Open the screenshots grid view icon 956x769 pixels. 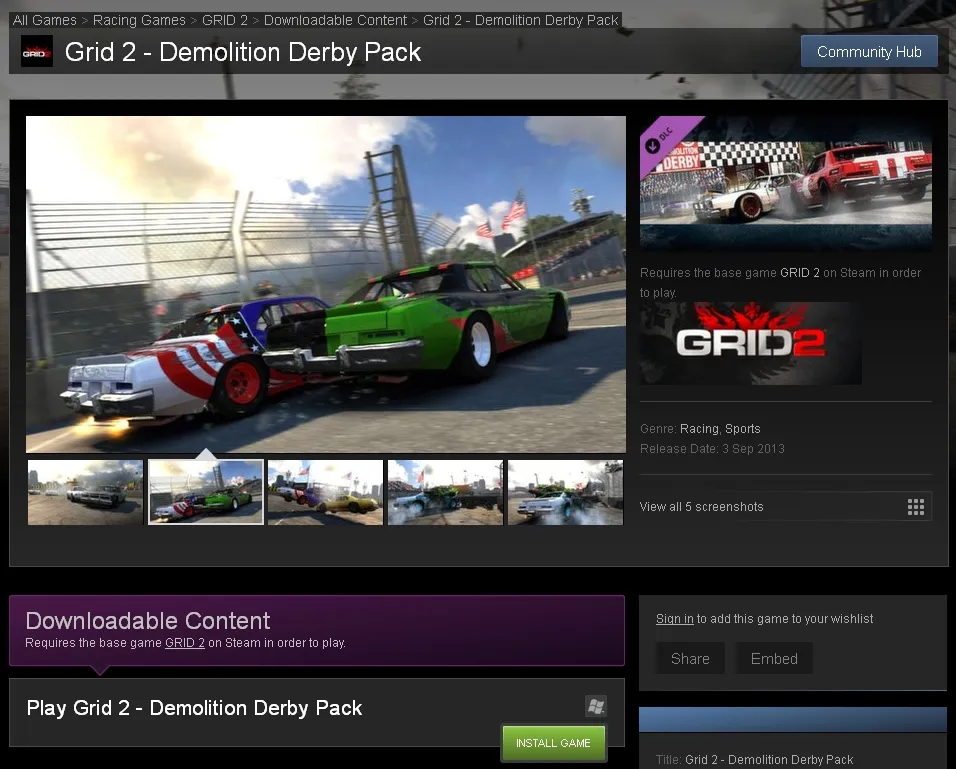point(915,507)
